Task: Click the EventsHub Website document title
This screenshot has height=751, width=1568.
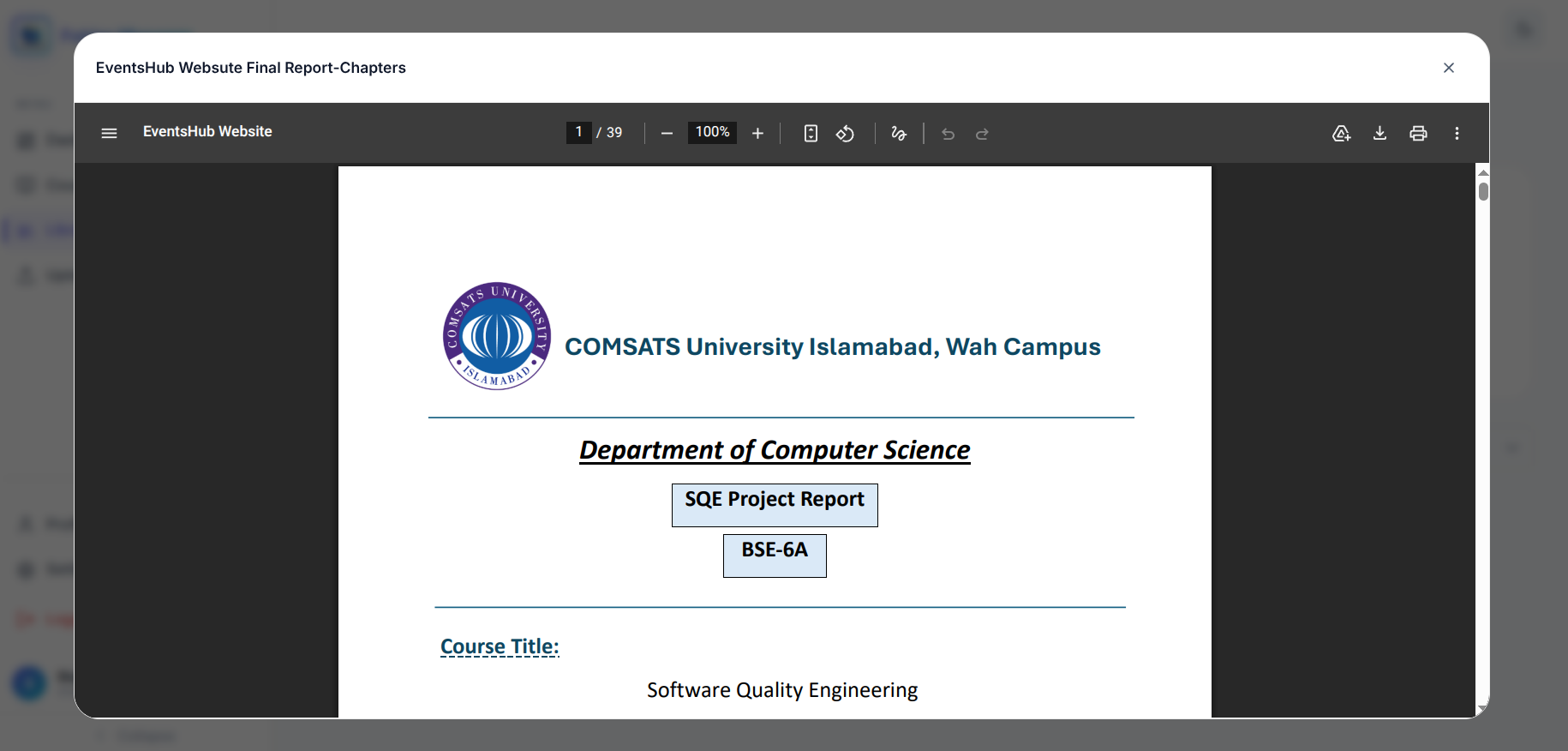Action: [207, 131]
